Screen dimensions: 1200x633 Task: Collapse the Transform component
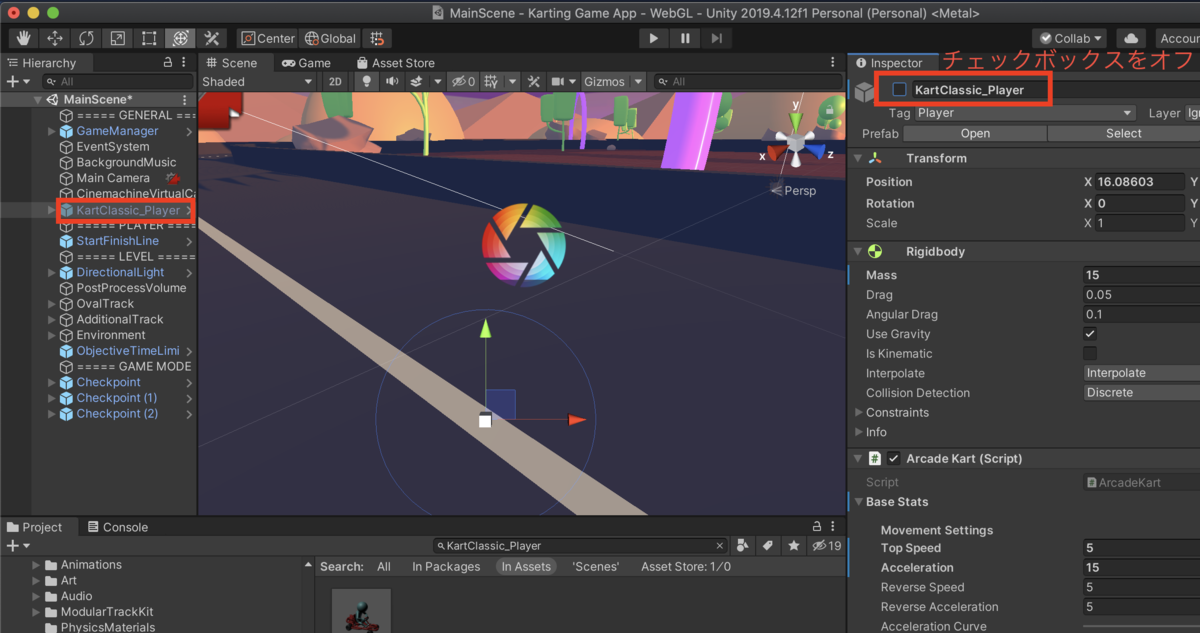point(857,158)
